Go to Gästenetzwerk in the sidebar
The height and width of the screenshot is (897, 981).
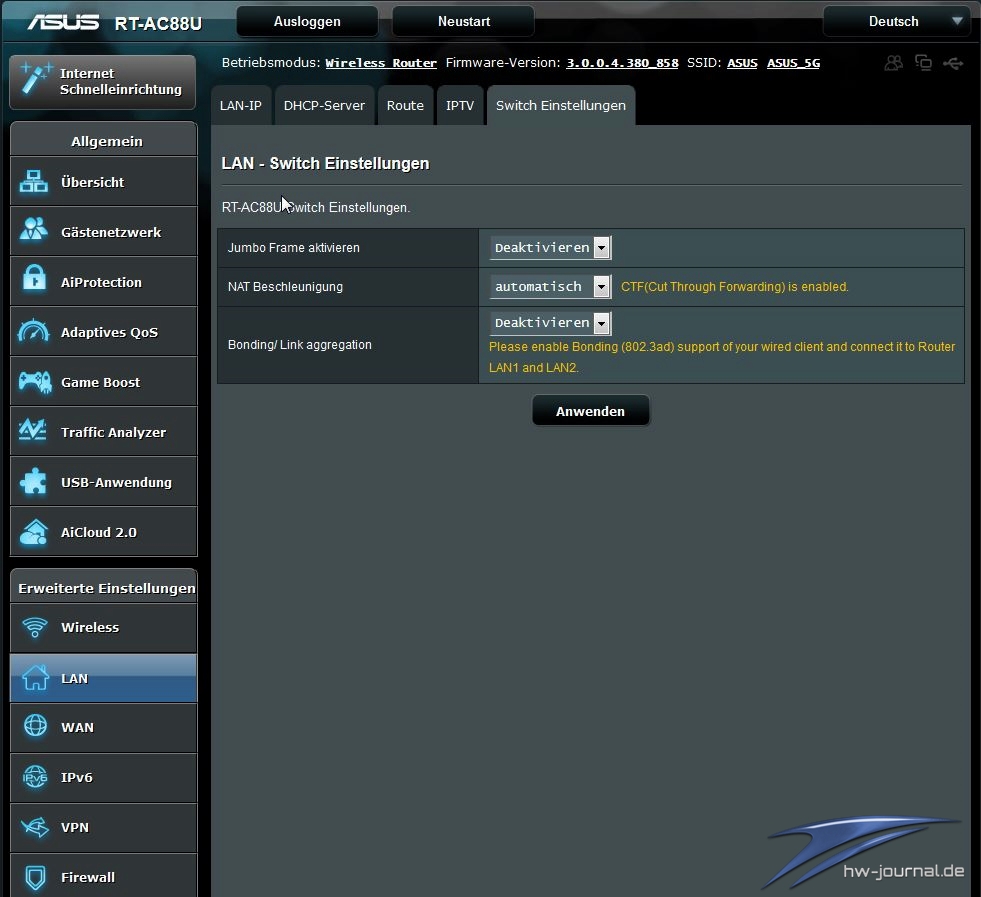point(104,231)
